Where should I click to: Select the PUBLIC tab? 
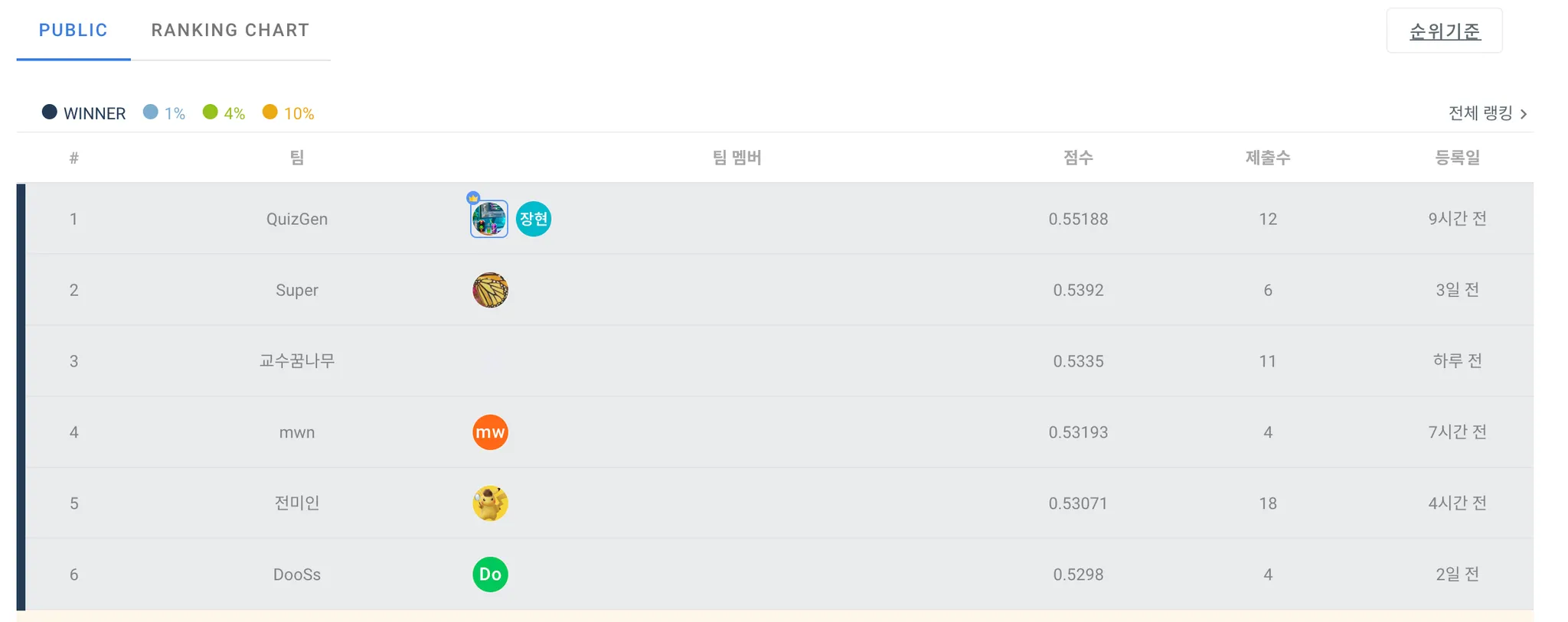tap(73, 31)
